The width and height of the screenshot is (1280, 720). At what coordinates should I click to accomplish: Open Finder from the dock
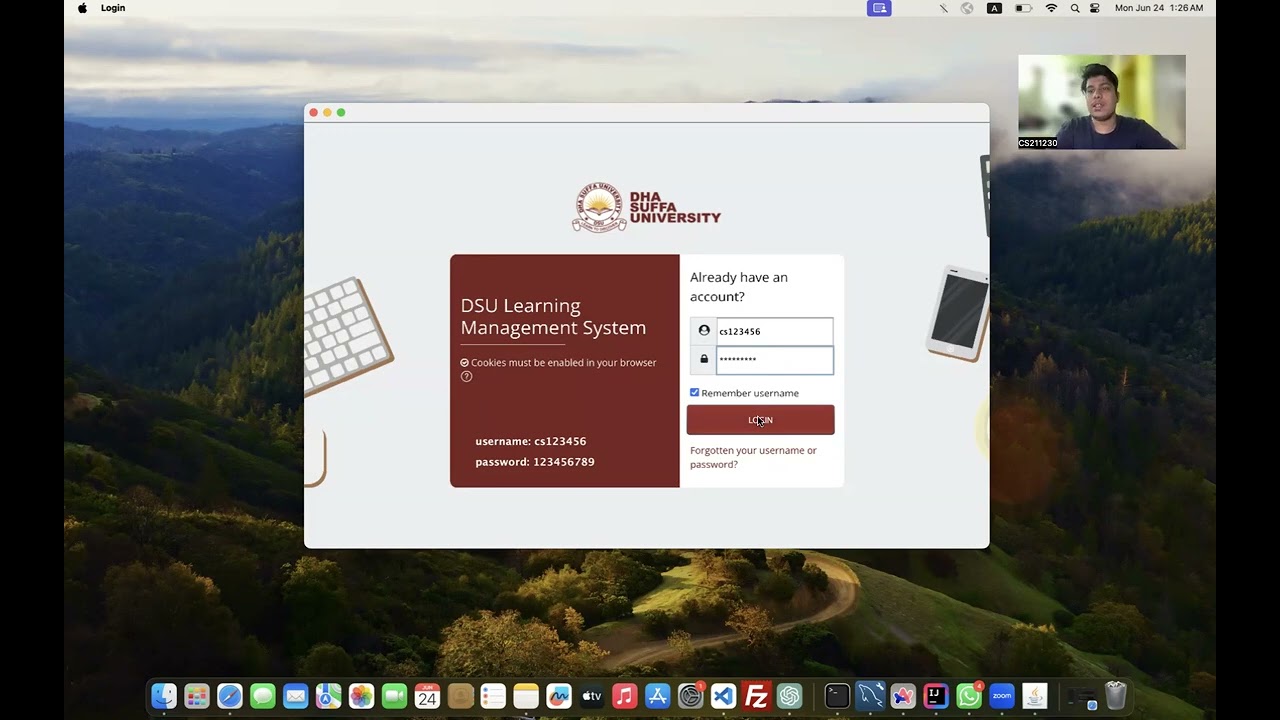coord(164,696)
